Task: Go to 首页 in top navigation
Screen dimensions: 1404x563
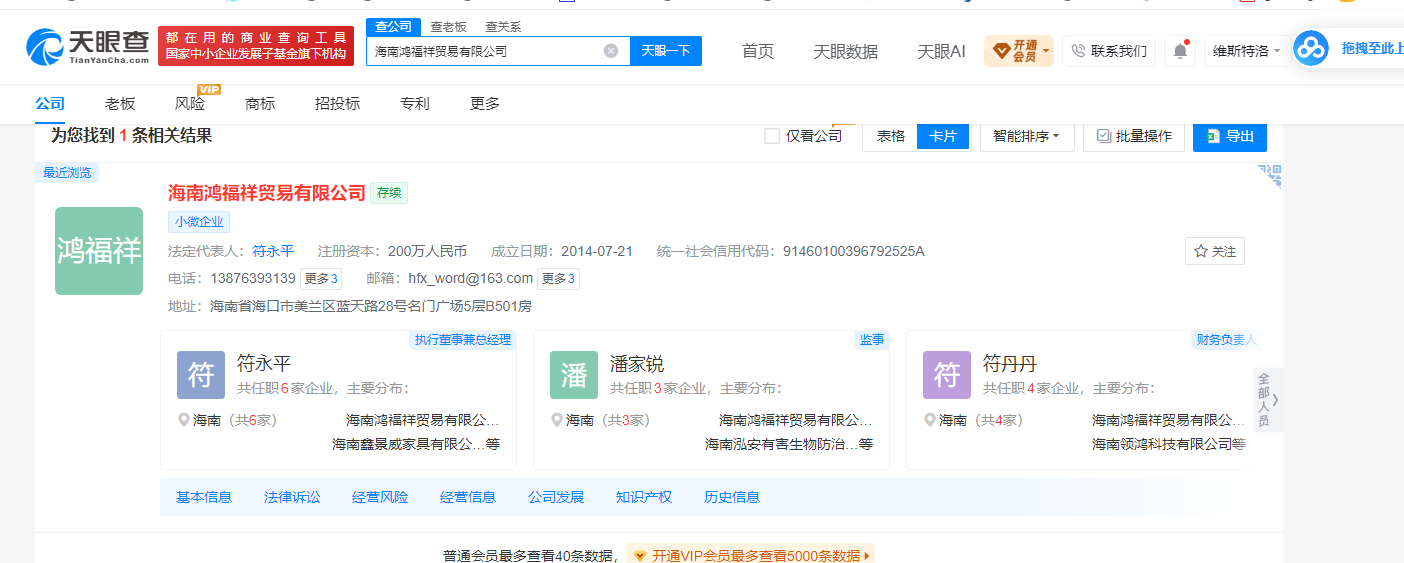Action: (x=758, y=51)
